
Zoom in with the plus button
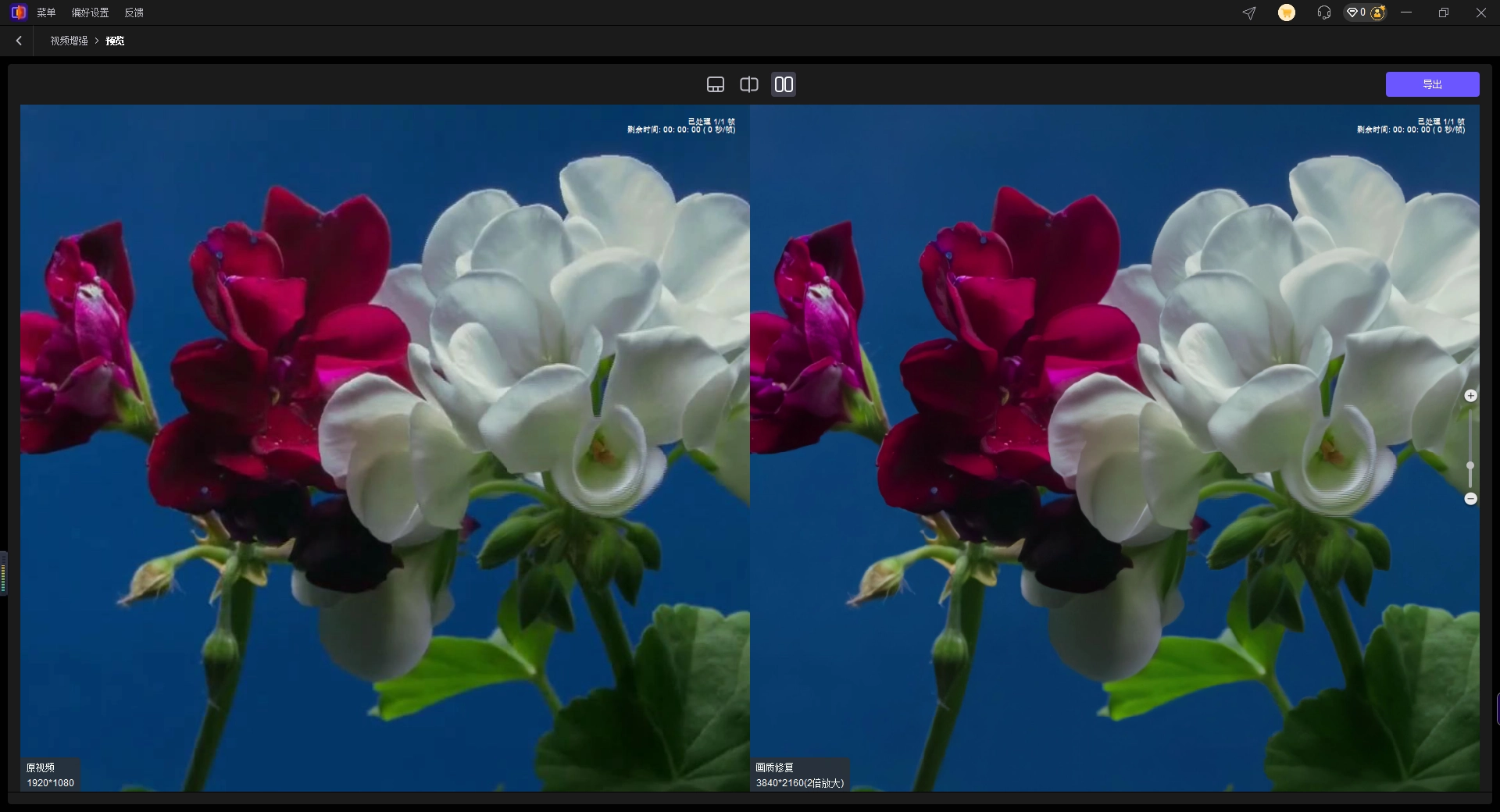(1470, 396)
